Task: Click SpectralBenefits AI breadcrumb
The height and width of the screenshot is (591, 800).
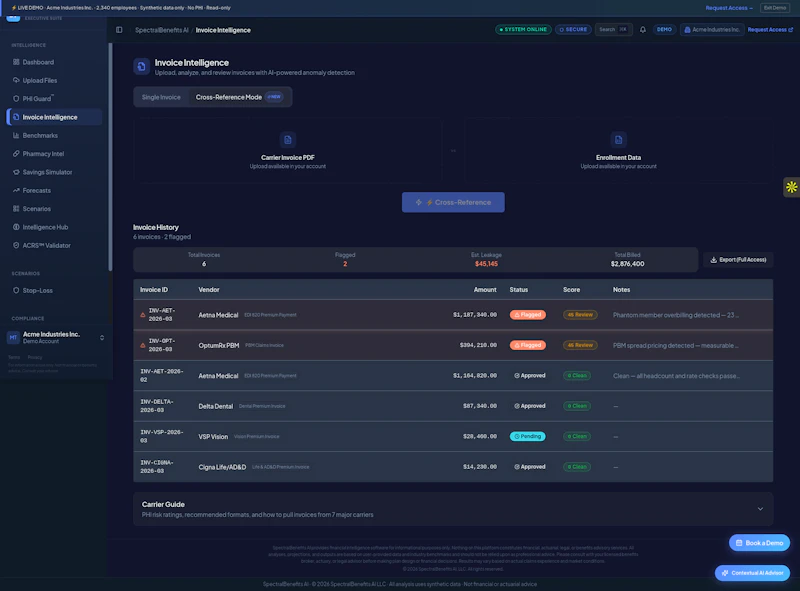Action: (x=162, y=30)
